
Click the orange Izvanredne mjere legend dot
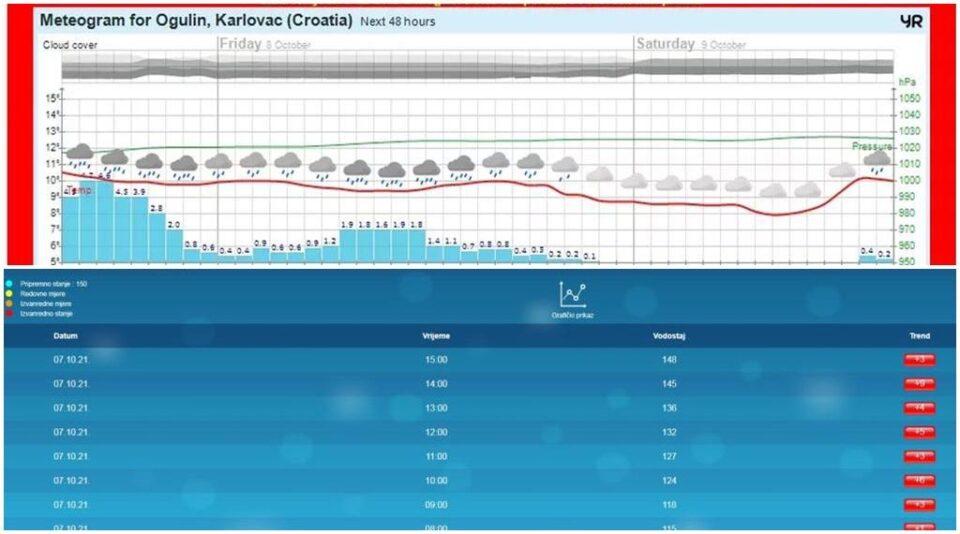[9, 303]
